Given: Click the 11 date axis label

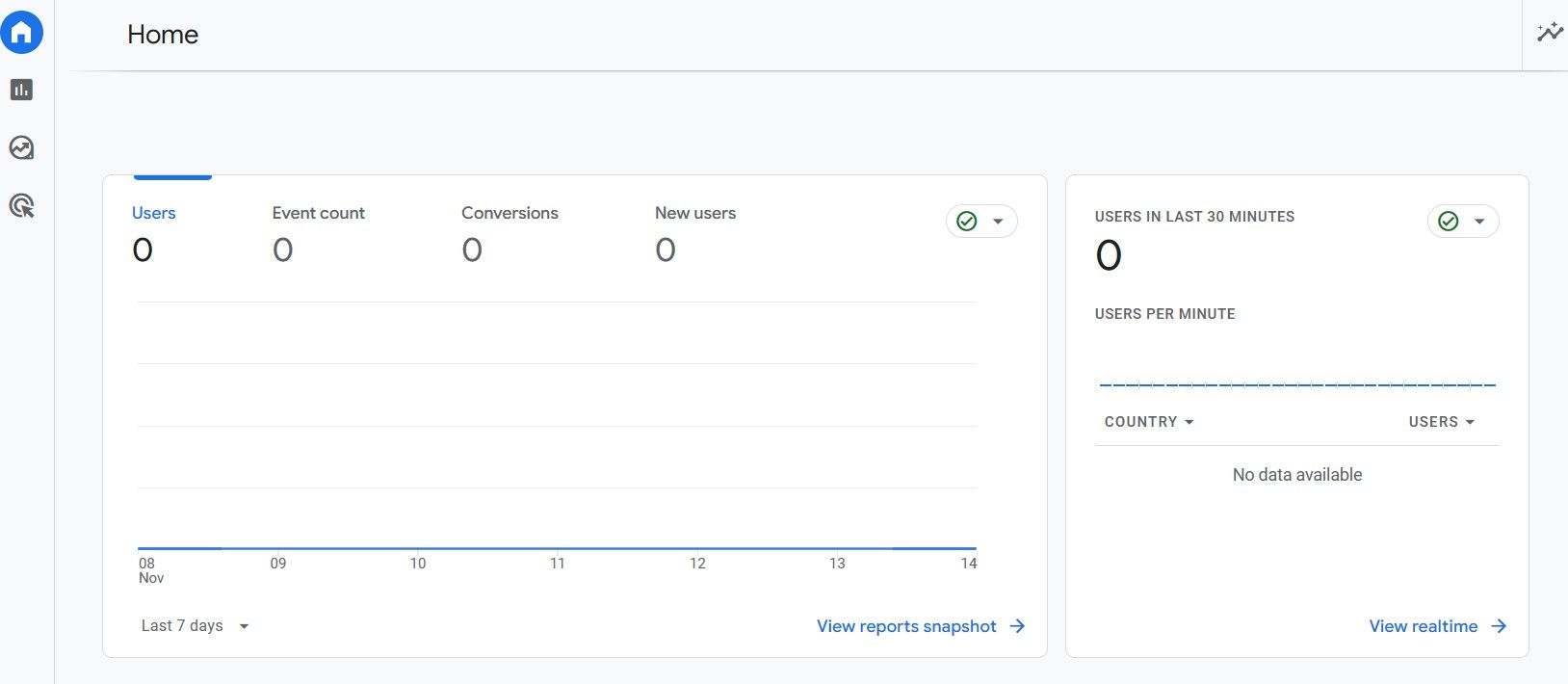Looking at the screenshot, I should 558,564.
